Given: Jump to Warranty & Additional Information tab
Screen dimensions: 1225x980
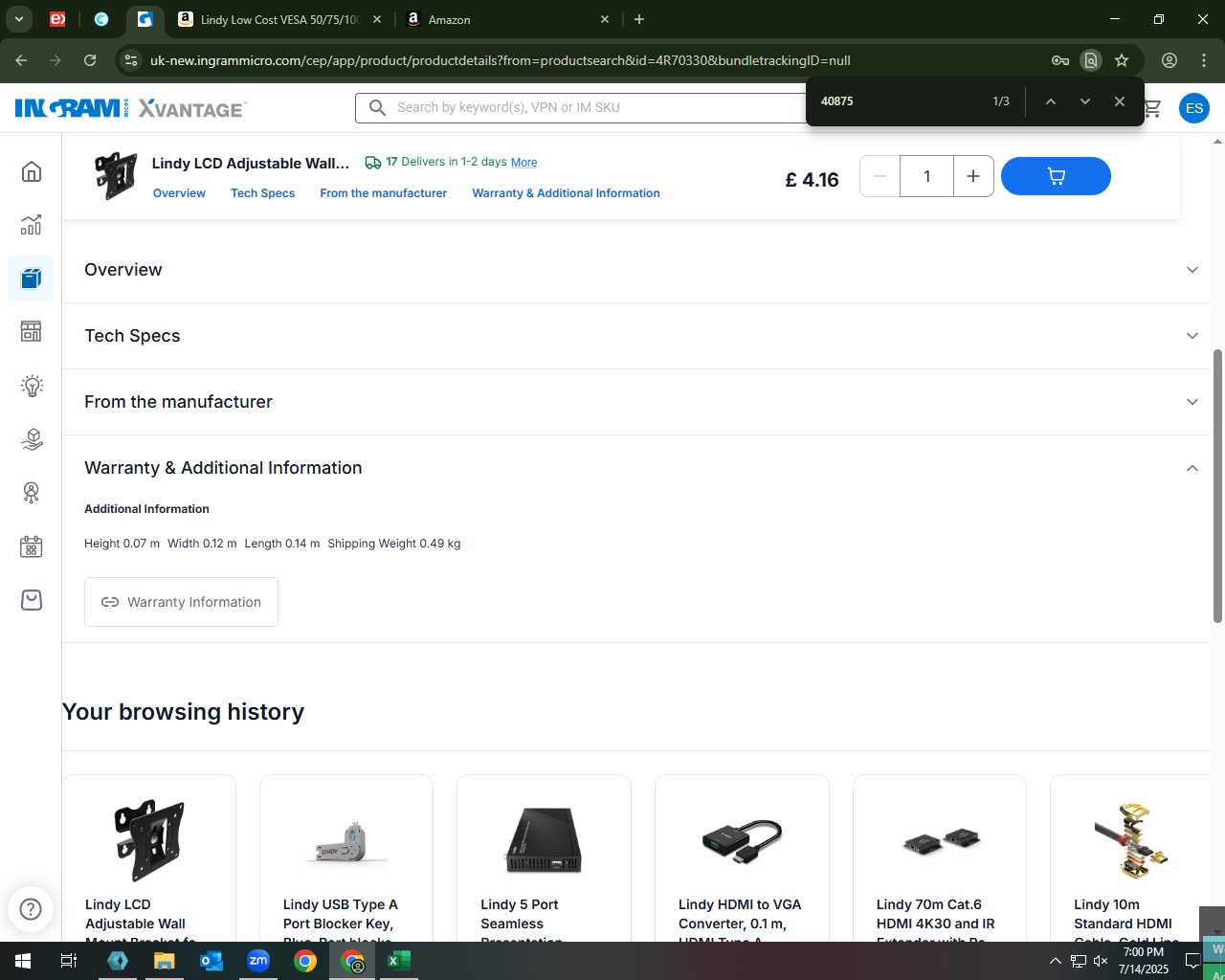Looking at the screenshot, I should (x=566, y=193).
